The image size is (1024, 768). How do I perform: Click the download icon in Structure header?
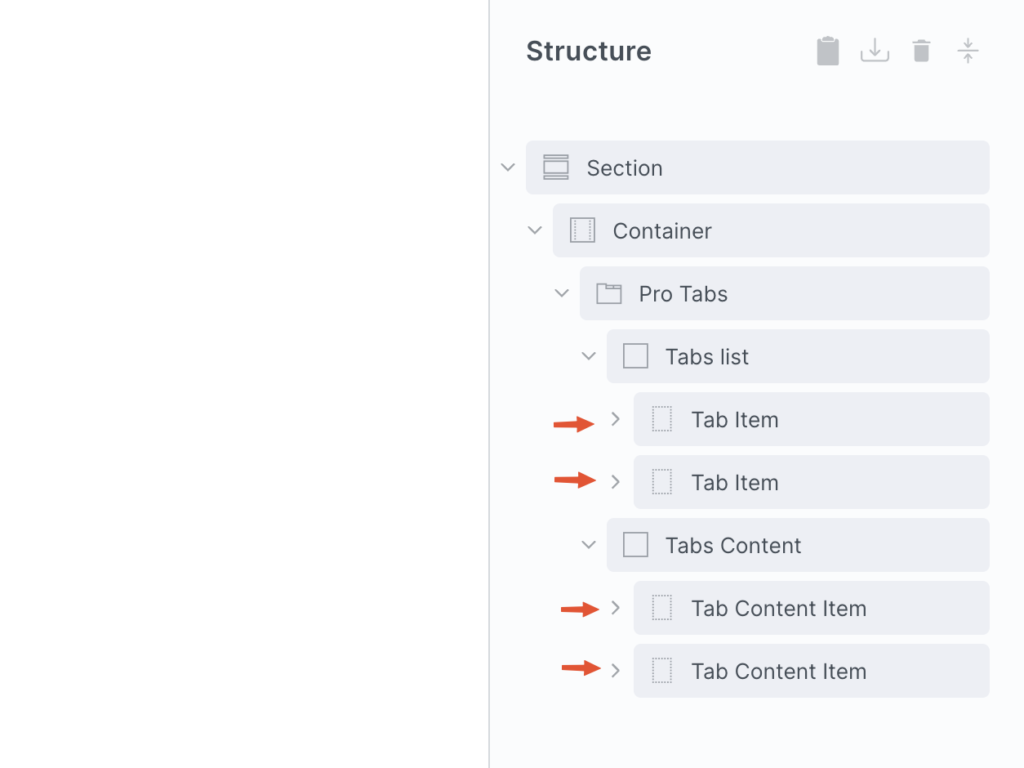(x=875, y=51)
